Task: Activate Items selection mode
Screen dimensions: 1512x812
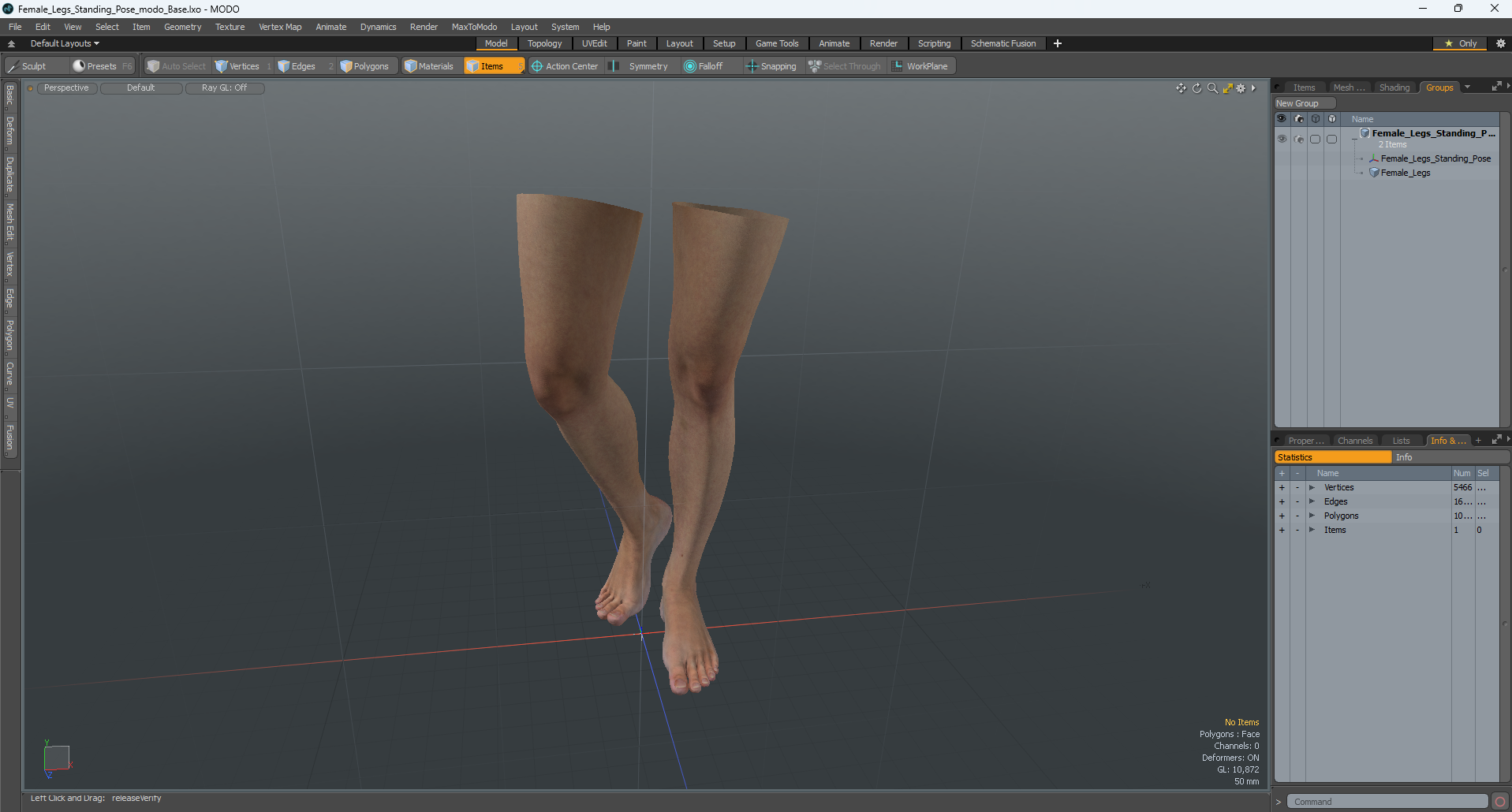Action: click(493, 66)
